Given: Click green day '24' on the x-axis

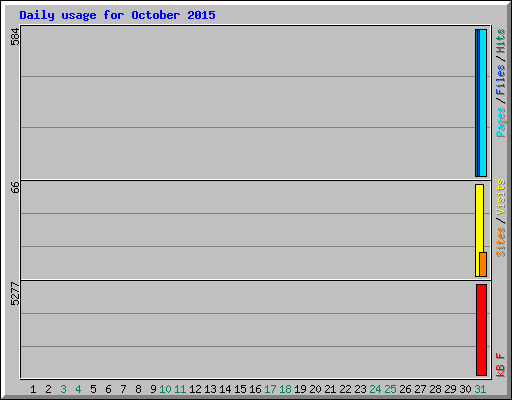Looking at the screenshot, I should (375, 389).
